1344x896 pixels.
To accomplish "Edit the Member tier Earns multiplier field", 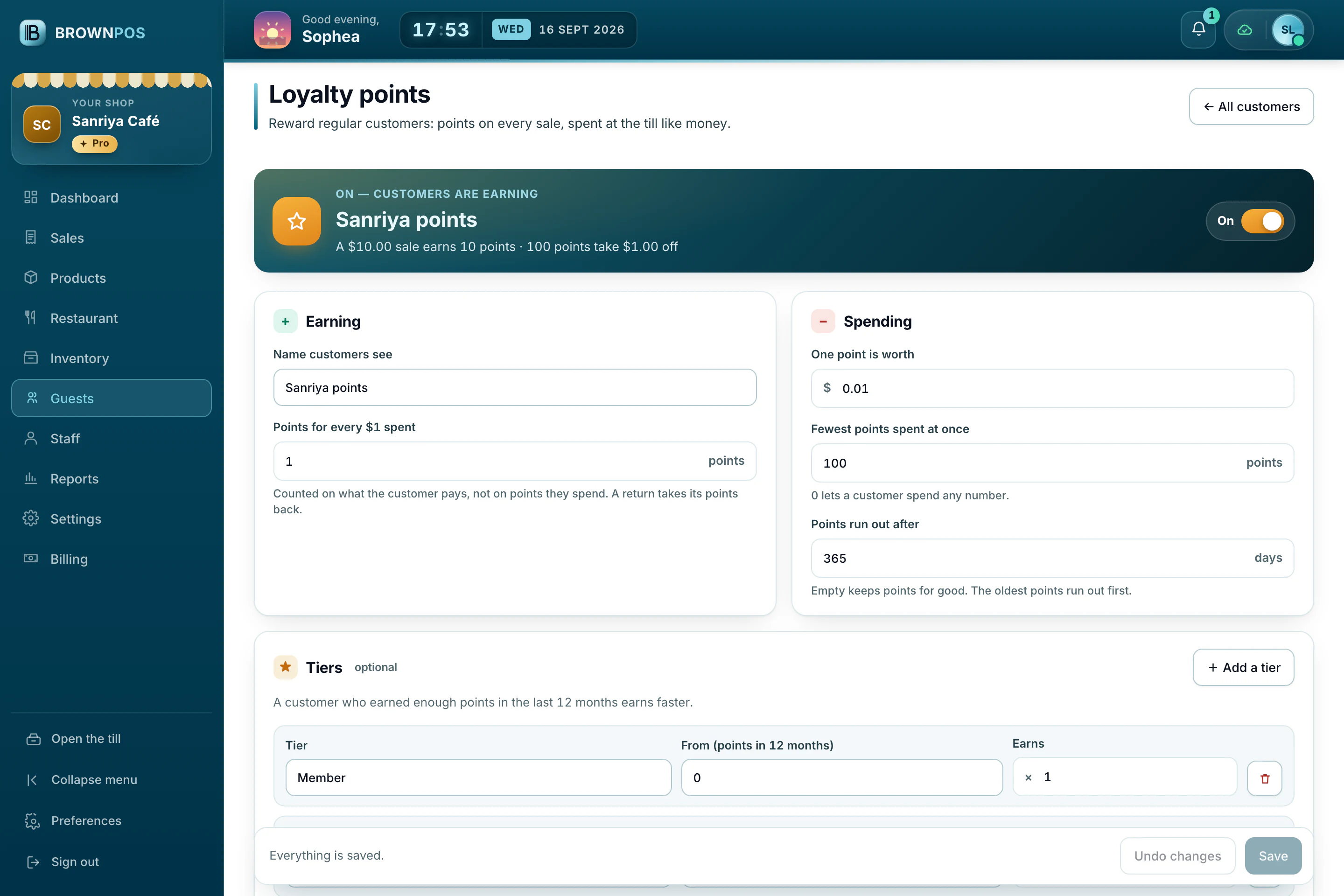I will tap(1125, 777).
